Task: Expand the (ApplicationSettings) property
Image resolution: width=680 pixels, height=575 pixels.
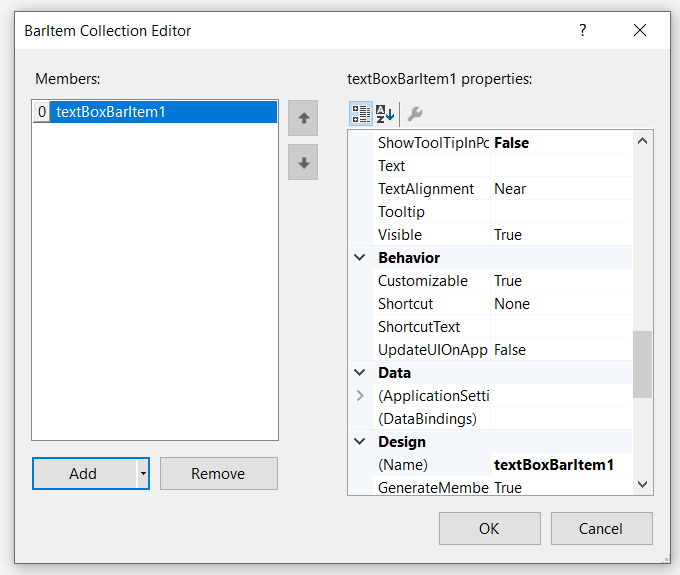Action: [x=360, y=396]
